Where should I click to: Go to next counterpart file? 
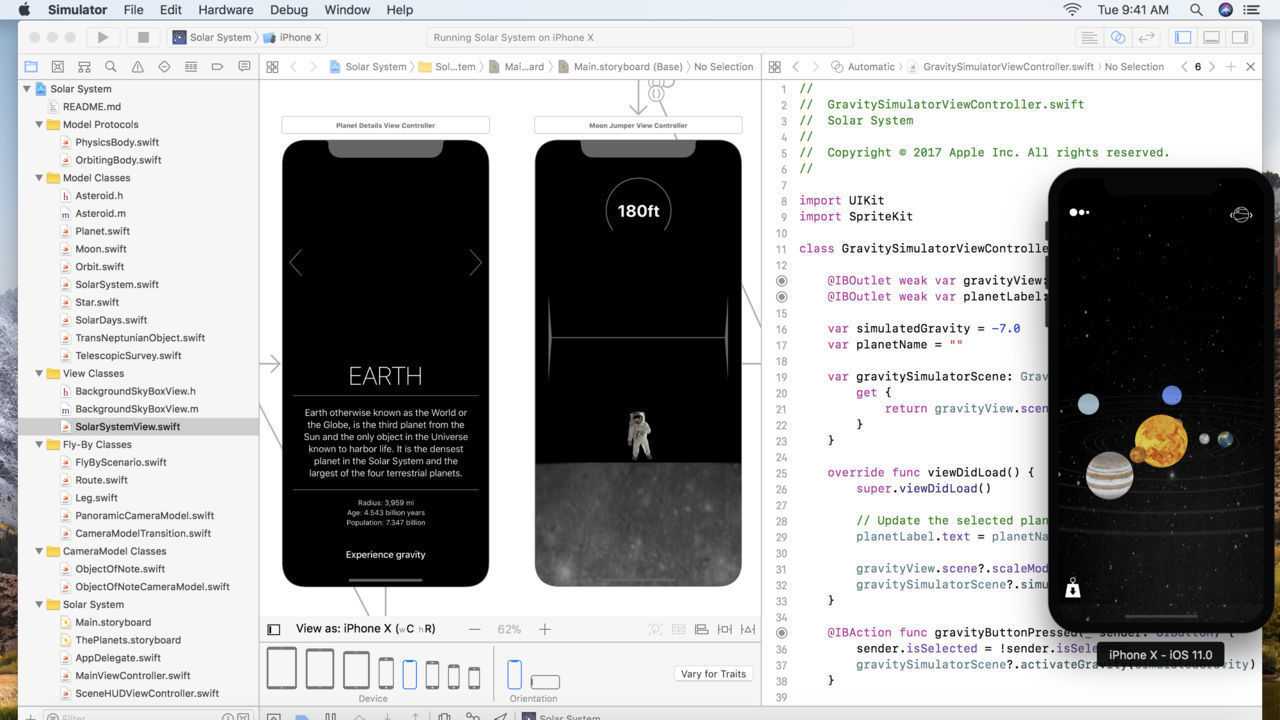click(1212, 66)
